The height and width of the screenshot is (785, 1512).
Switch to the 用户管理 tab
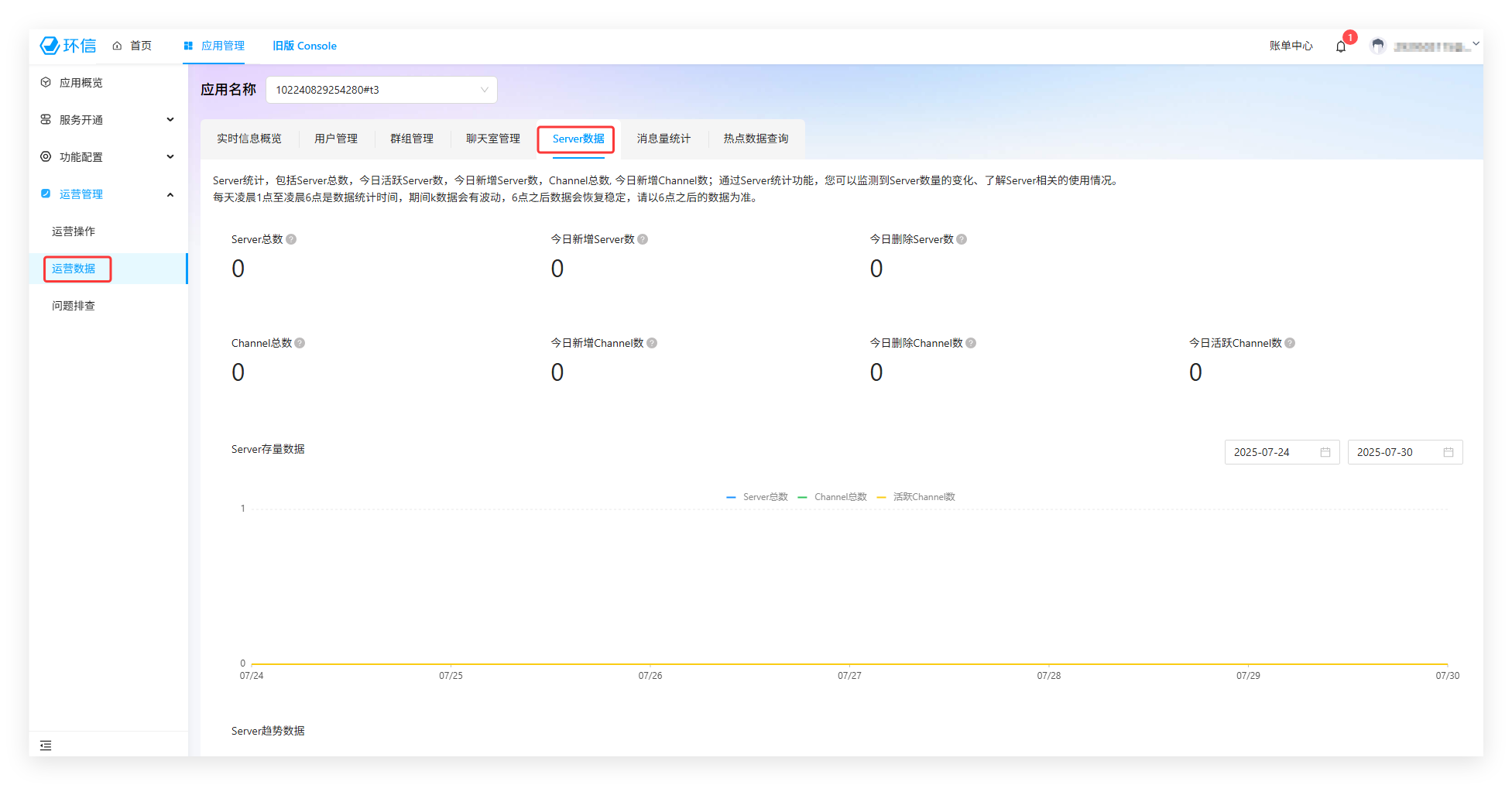tap(335, 139)
